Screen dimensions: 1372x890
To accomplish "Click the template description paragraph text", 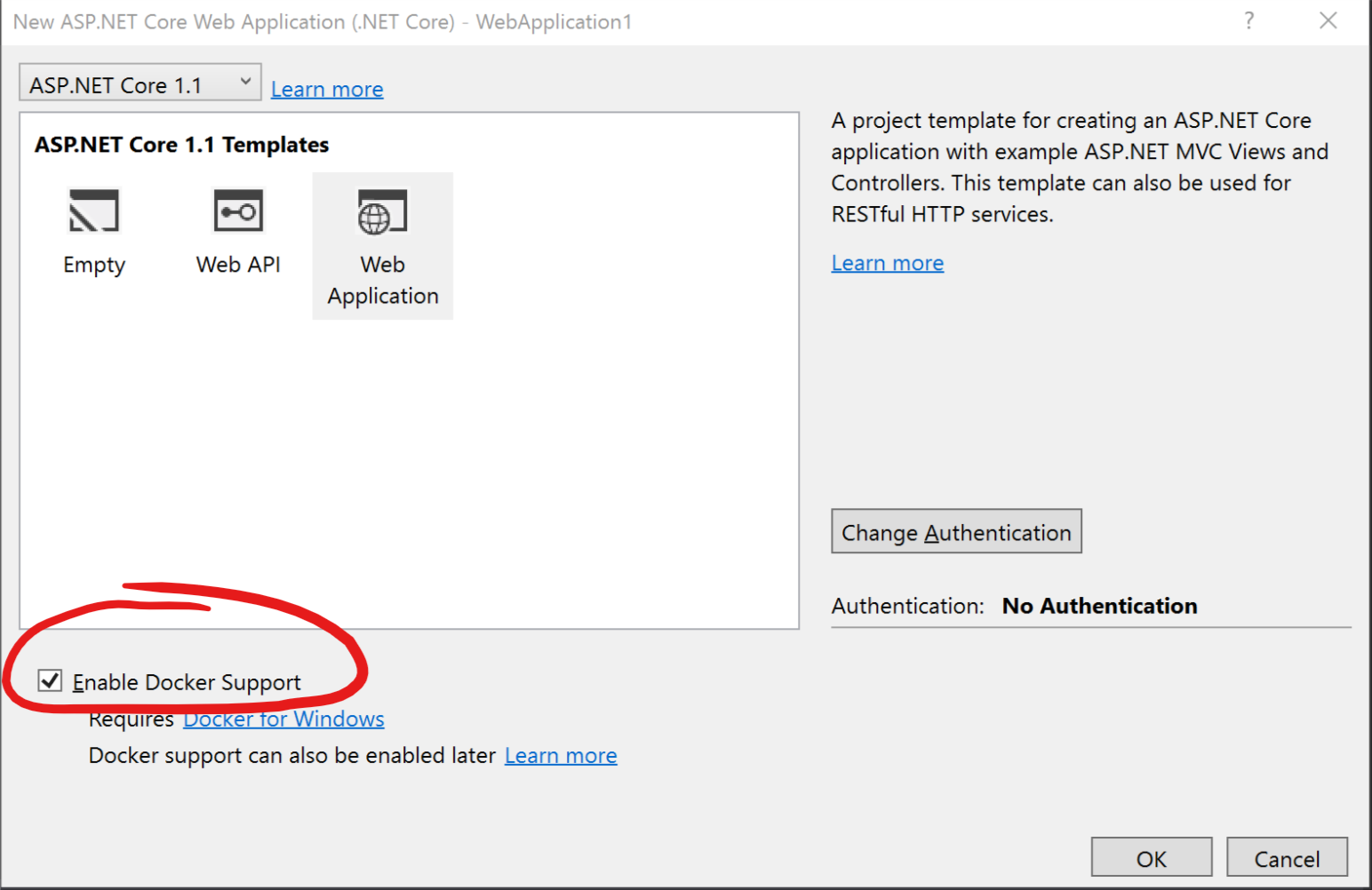I will [x=1080, y=167].
